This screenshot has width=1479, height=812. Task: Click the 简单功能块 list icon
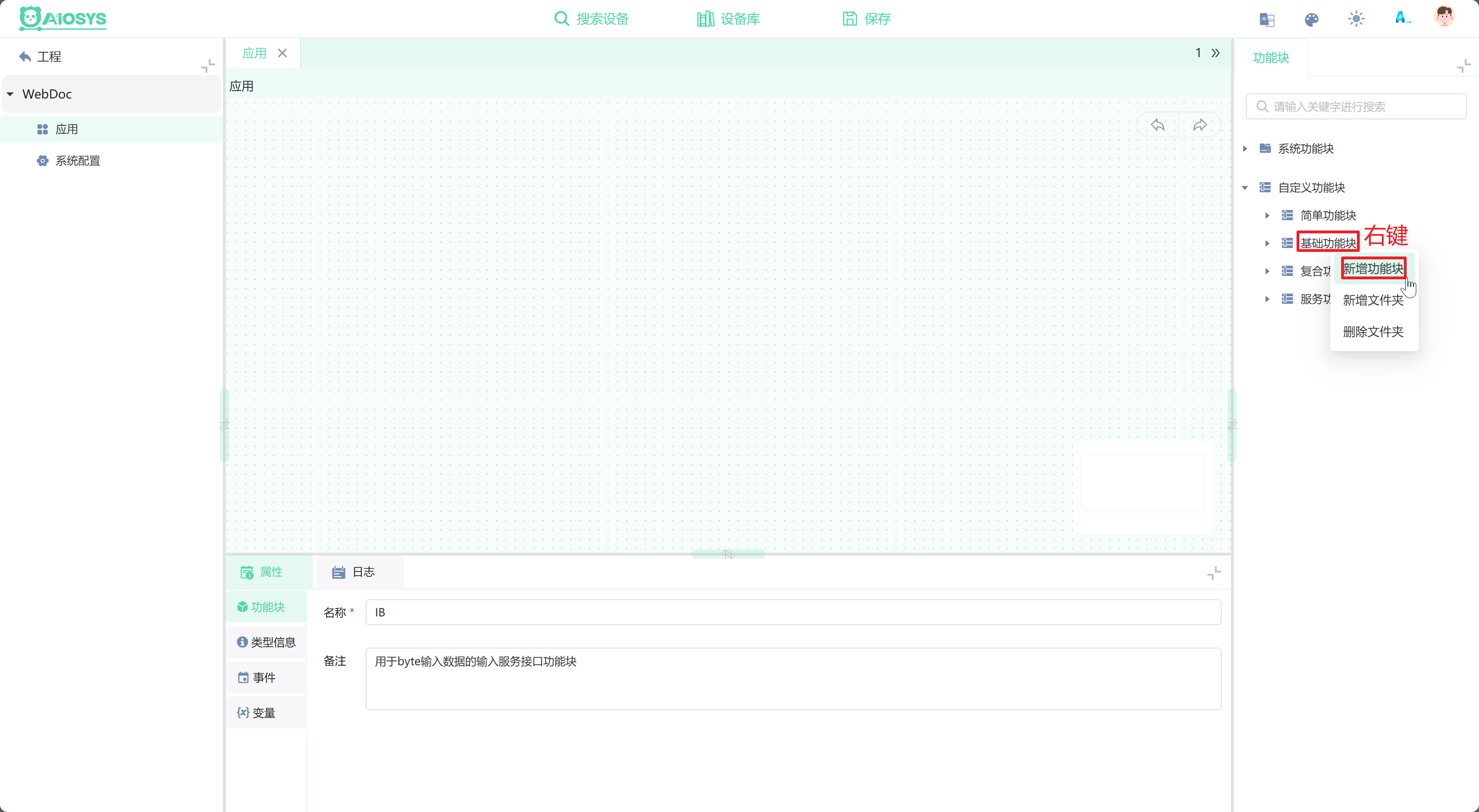[x=1287, y=216]
